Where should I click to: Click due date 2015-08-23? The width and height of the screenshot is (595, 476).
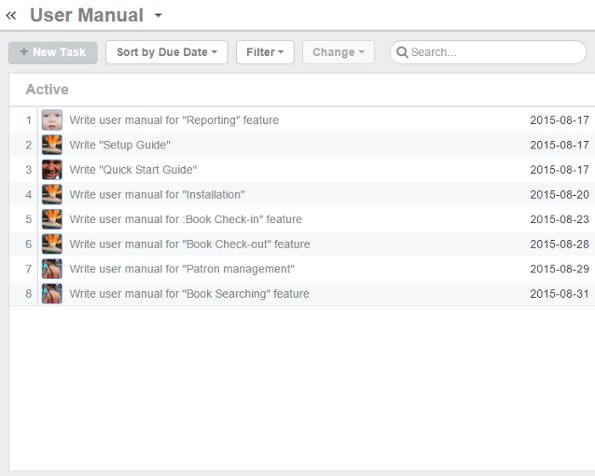(x=559, y=219)
